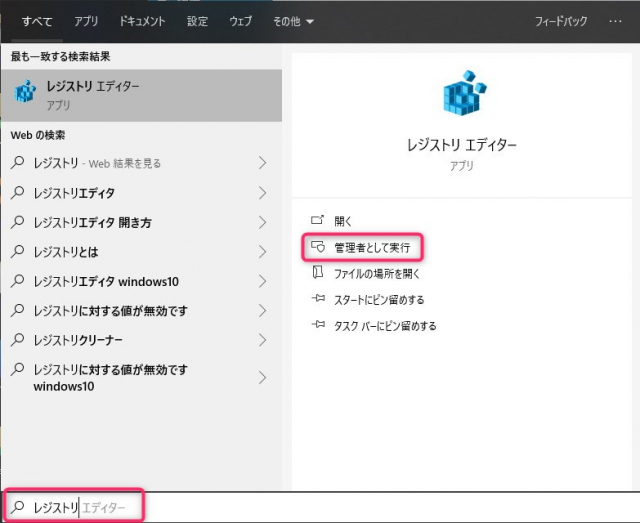Click magnifier icon in the search box

18,507
